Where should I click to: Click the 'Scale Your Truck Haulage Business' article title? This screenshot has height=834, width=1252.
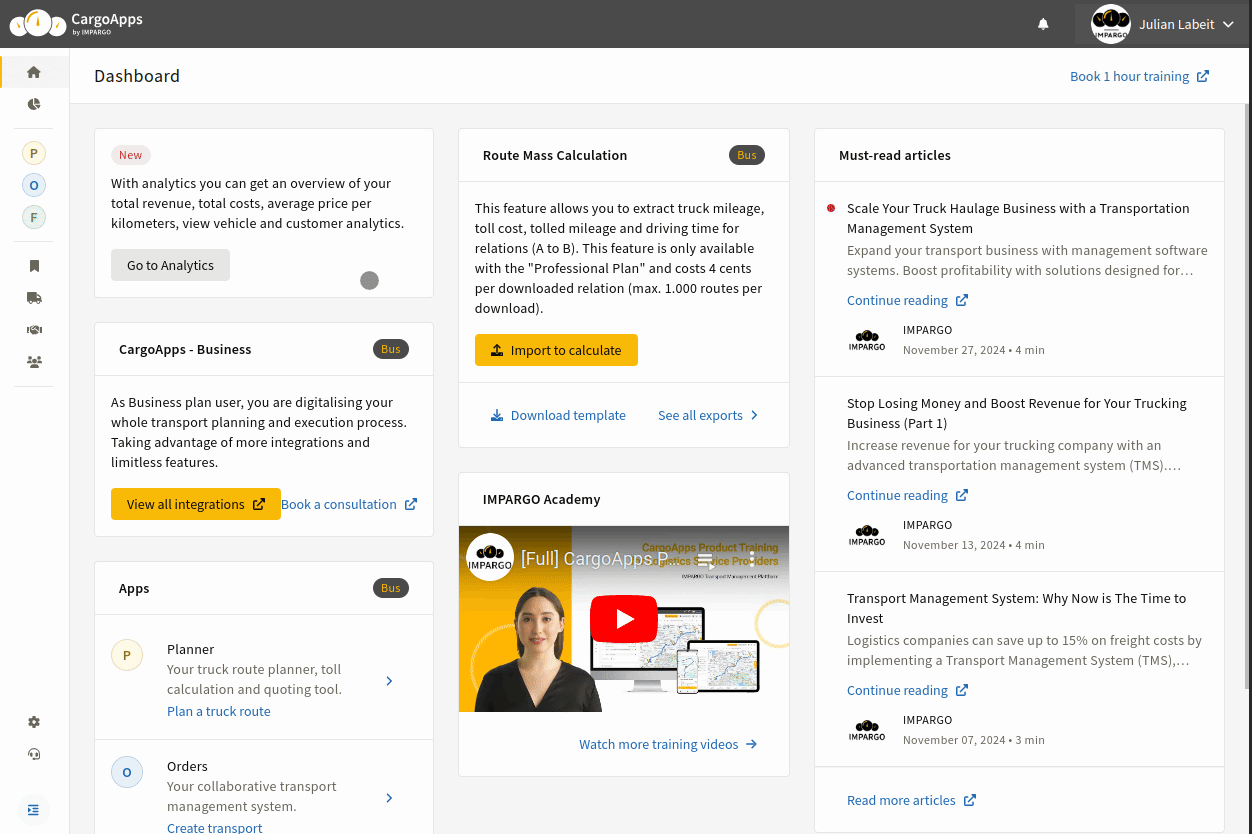1018,218
